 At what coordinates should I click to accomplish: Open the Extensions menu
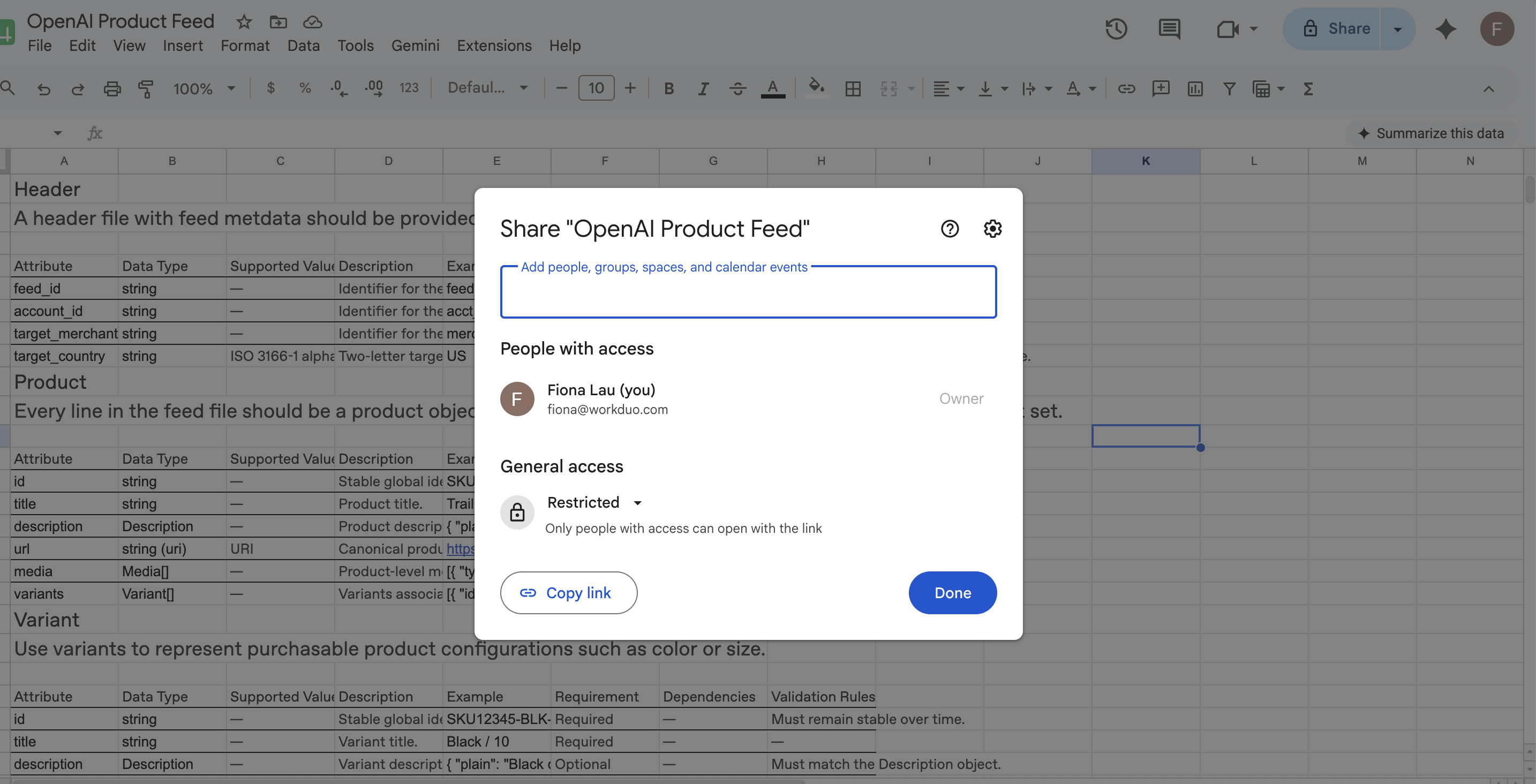tap(494, 46)
